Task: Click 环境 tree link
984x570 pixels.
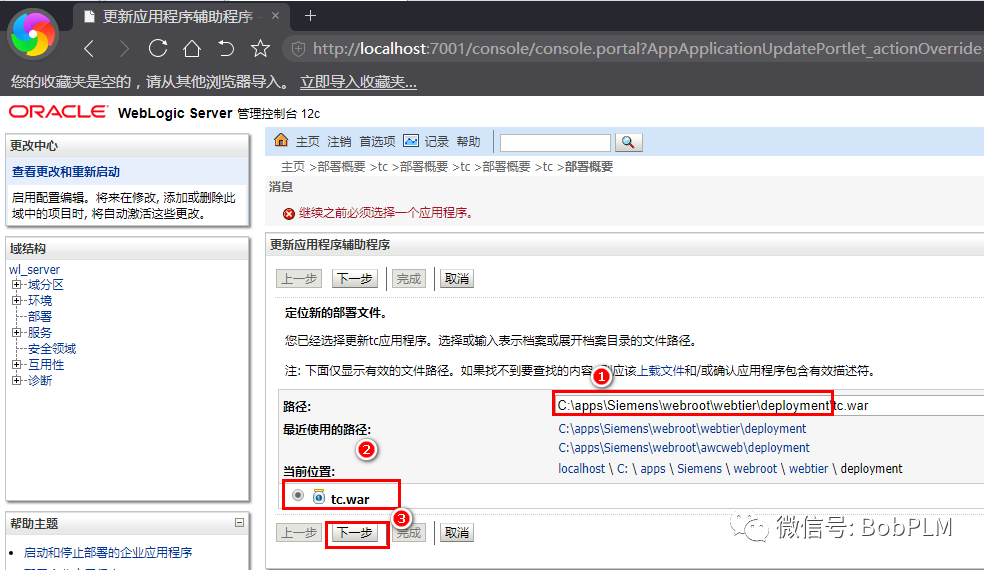Action: pyautogui.click(x=40, y=300)
